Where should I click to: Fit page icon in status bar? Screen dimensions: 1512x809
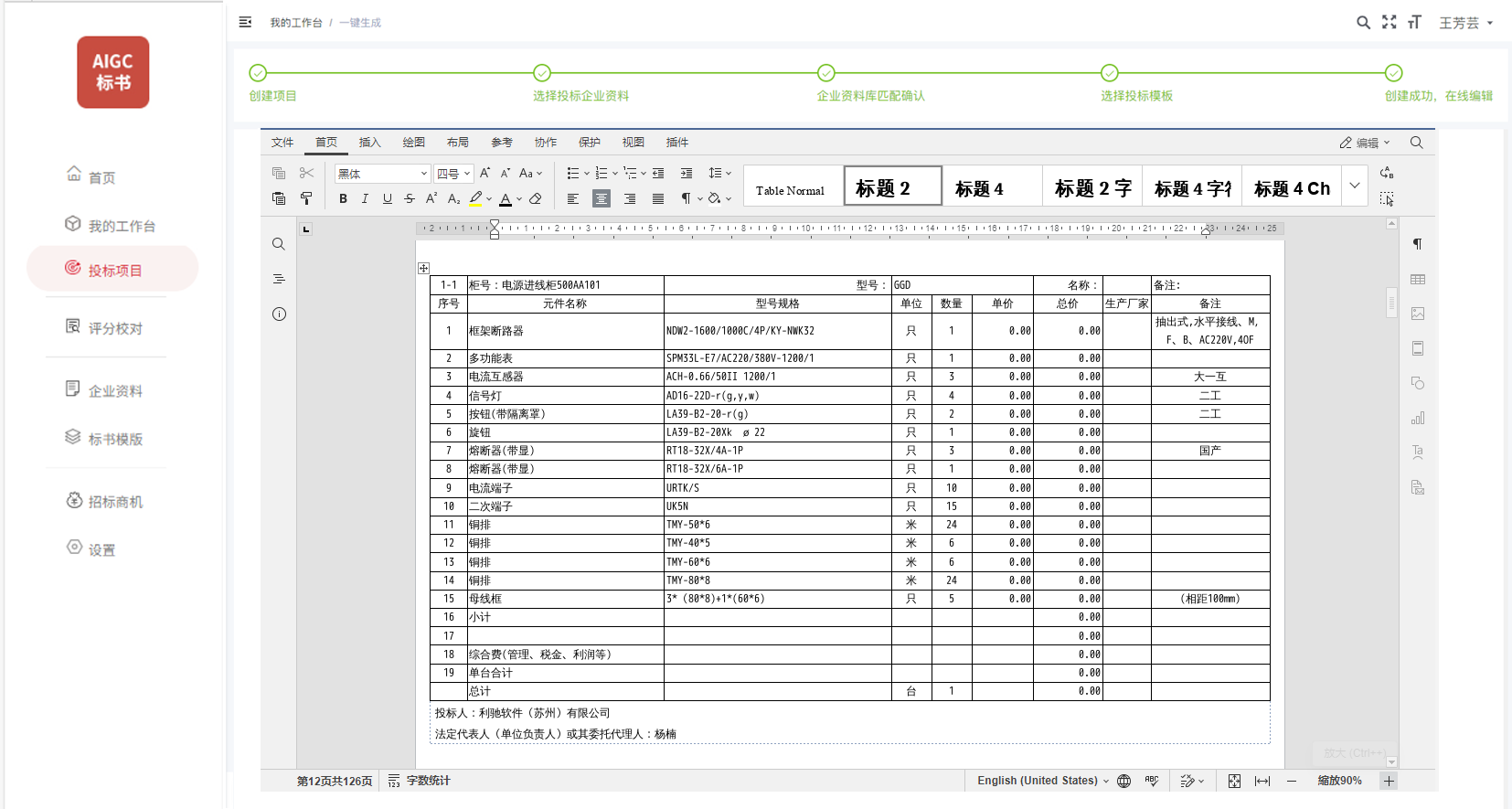click(x=1234, y=781)
